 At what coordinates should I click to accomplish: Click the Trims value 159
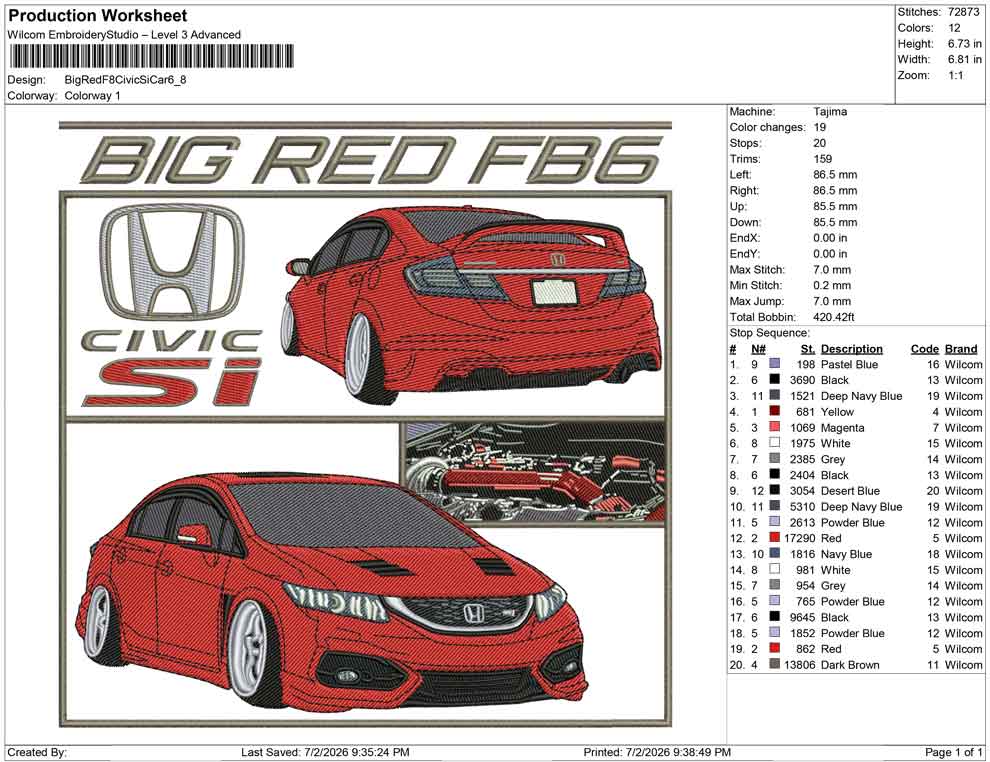click(823, 159)
